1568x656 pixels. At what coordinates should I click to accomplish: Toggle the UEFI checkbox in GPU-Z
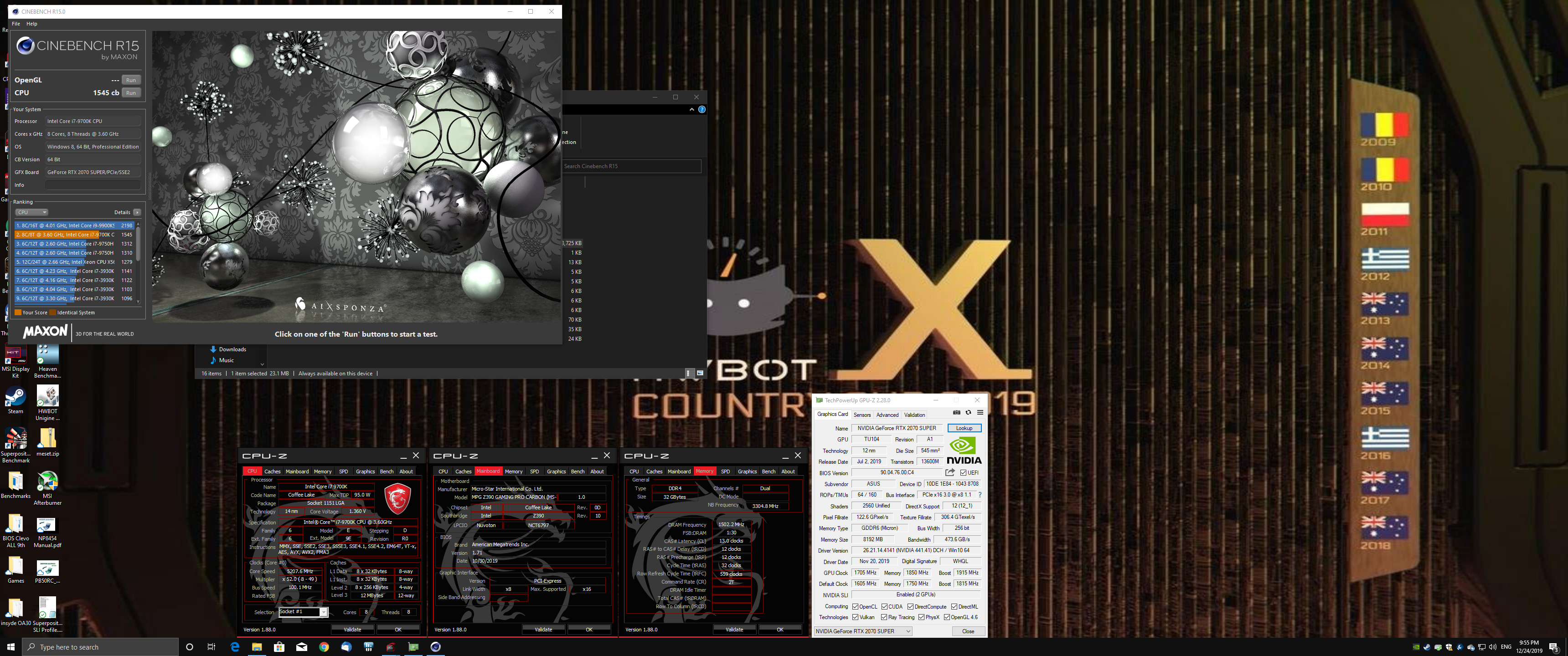[963, 473]
